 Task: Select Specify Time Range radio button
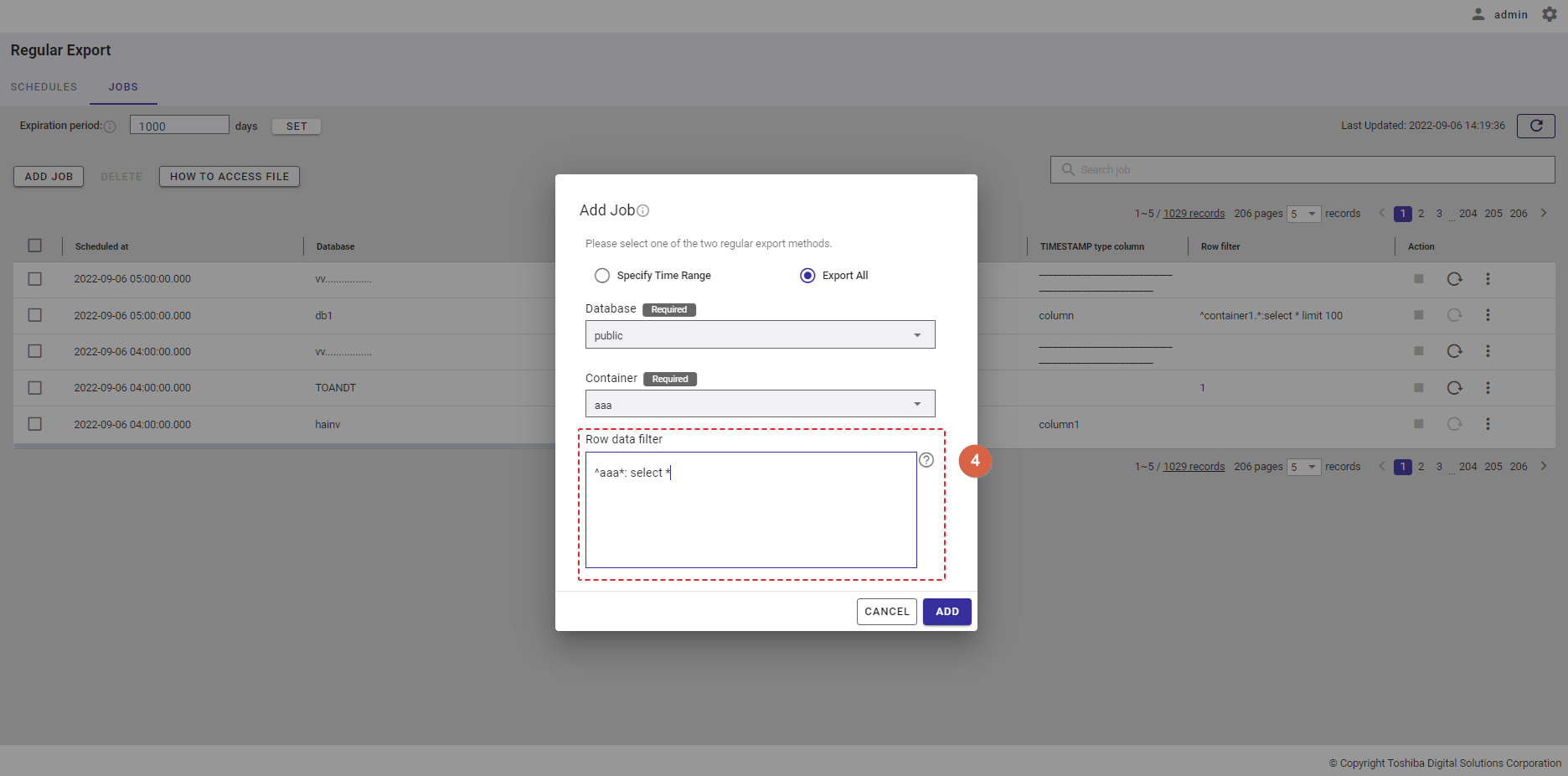point(602,276)
